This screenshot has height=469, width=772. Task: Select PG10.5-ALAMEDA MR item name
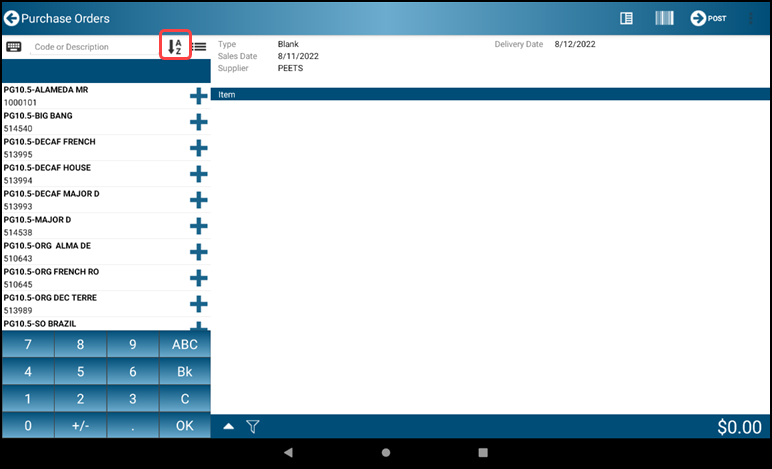tap(46, 90)
